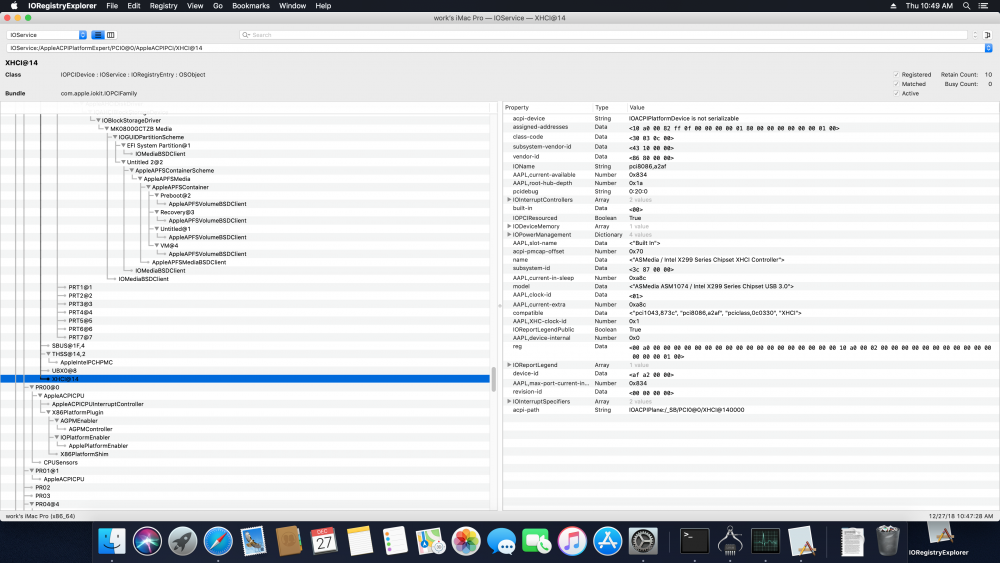Click the tree pane vertical scrollbar
The height and width of the screenshot is (563, 1000).
[x=493, y=379]
